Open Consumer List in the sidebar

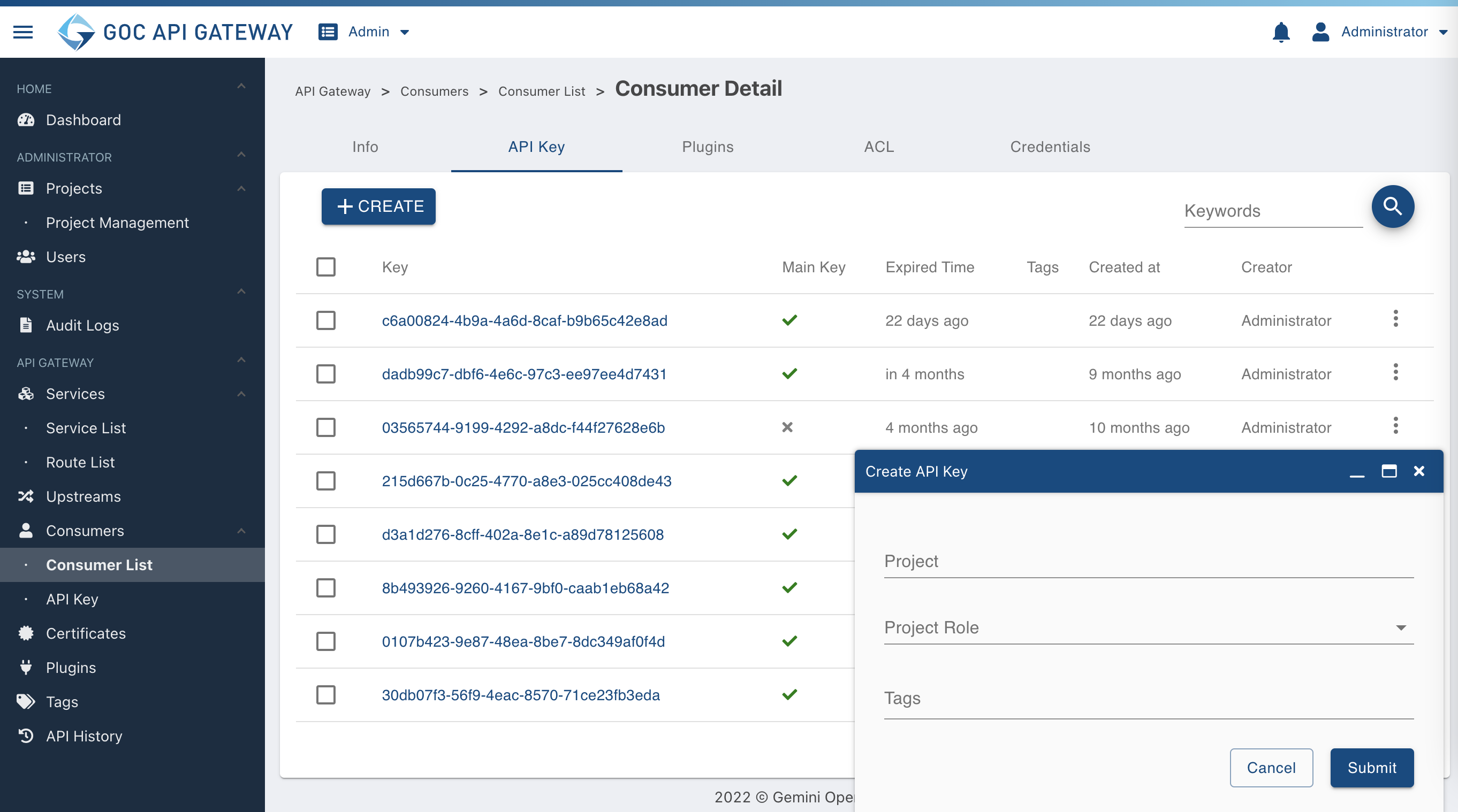(x=132, y=565)
